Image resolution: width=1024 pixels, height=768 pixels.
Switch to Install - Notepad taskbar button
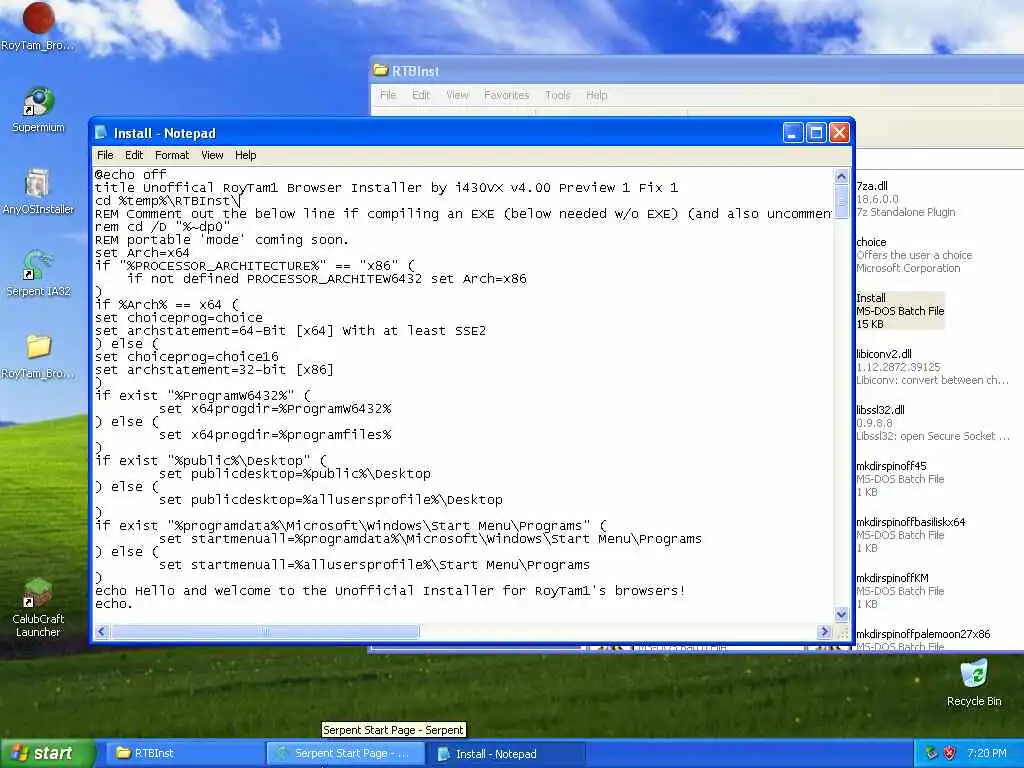508,754
